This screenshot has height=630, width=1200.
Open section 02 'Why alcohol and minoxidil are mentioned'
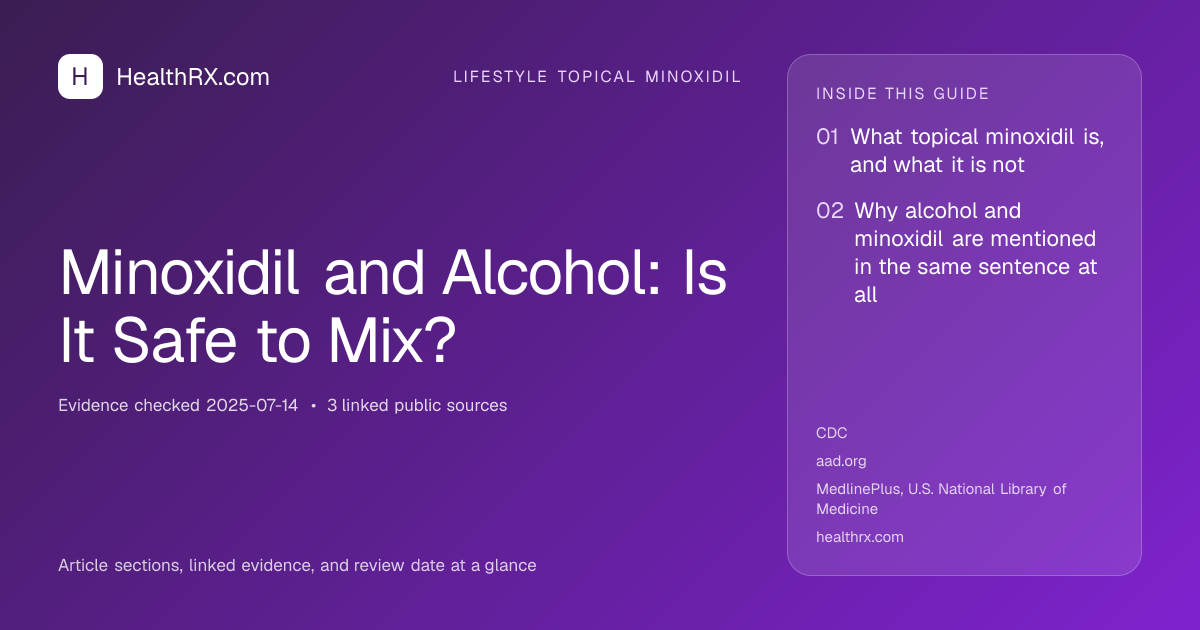[957, 253]
